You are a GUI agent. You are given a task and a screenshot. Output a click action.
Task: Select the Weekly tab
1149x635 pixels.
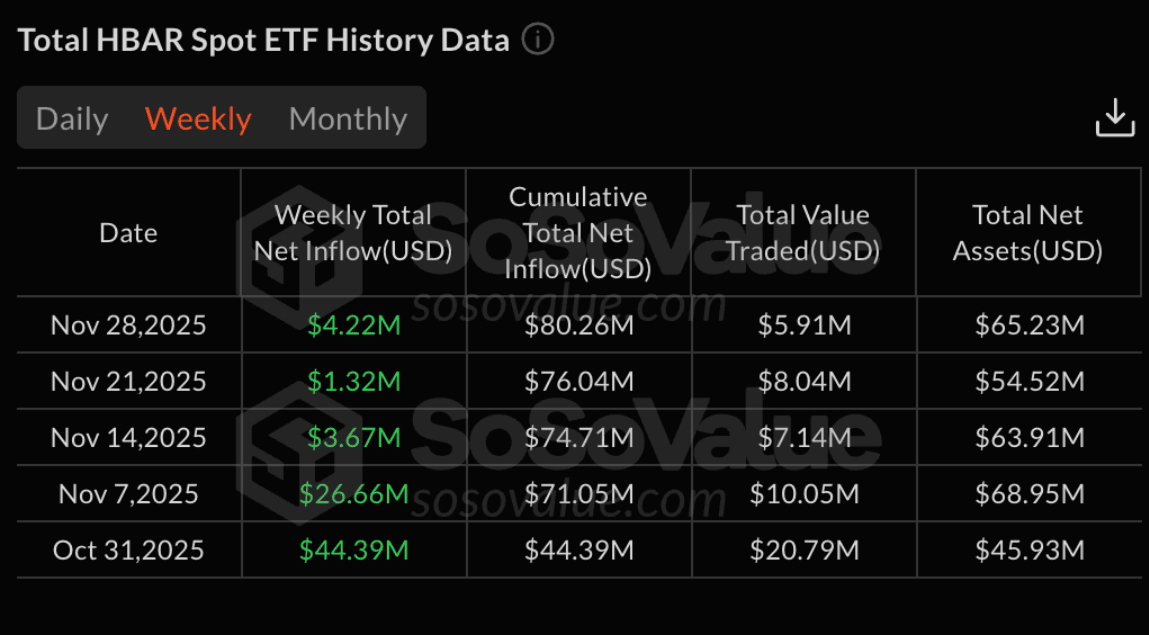click(198, 119)
